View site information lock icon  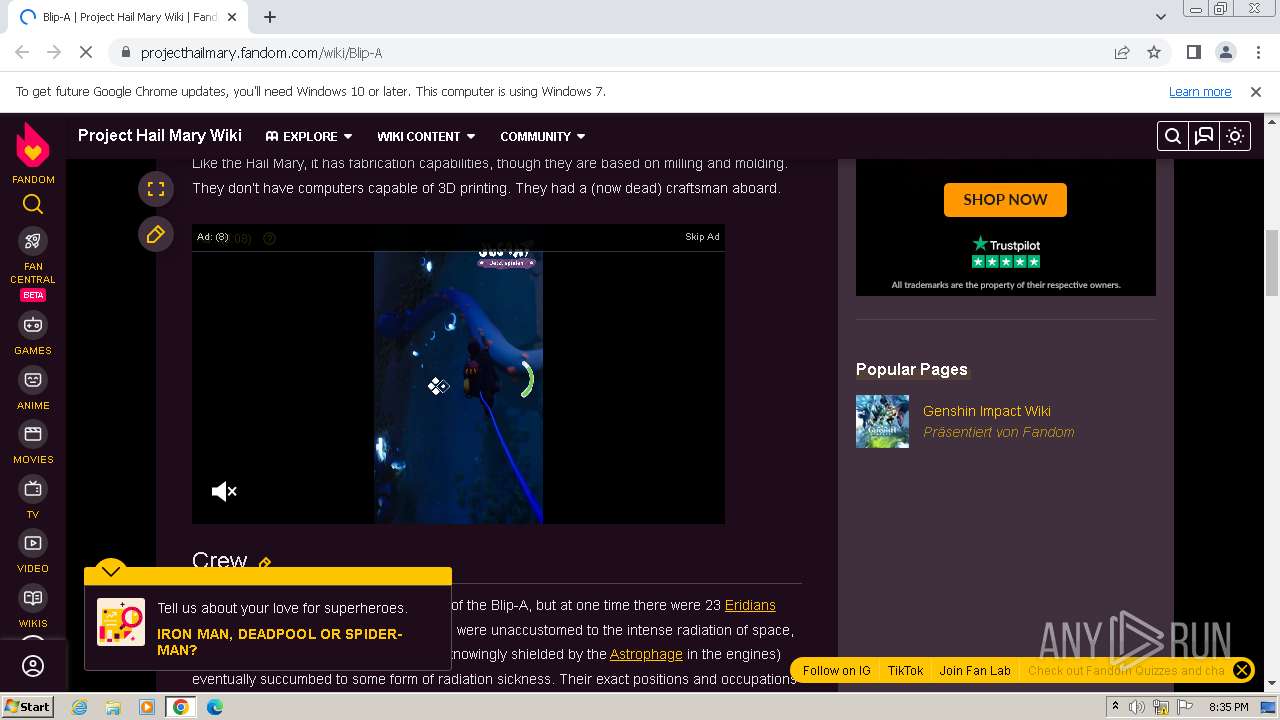[125, 52]
